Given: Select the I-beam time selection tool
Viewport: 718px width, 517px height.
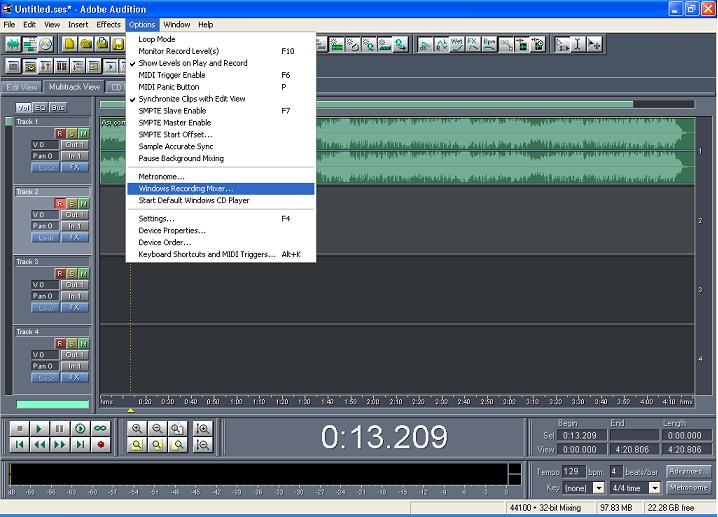Looking at the screenshot, I should click(578, 44).
